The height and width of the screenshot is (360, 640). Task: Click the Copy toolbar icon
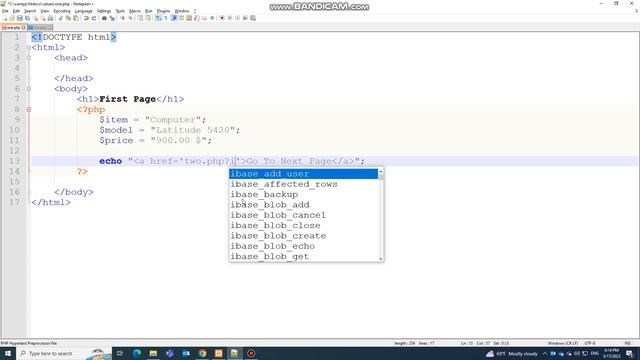pos(68,18)
